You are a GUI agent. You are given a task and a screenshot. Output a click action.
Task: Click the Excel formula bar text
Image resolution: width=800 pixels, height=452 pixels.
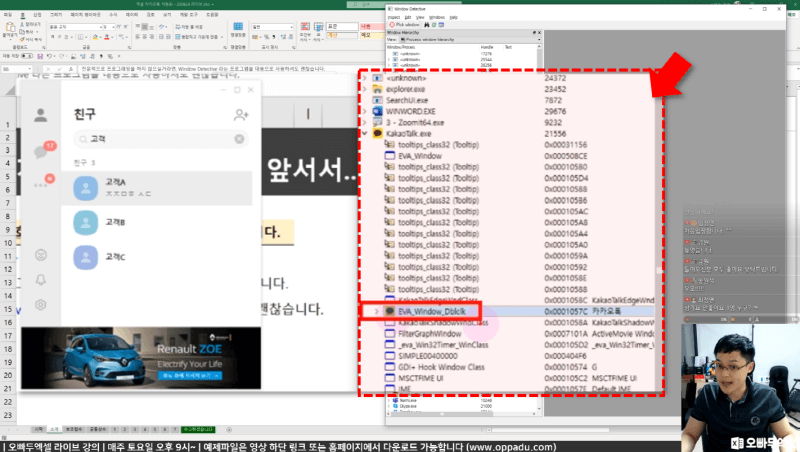(x=203, y=68)
